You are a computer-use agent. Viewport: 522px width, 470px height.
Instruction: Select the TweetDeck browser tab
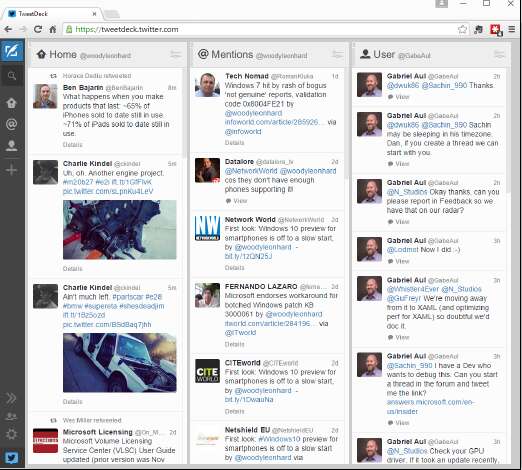coord(53,14)
